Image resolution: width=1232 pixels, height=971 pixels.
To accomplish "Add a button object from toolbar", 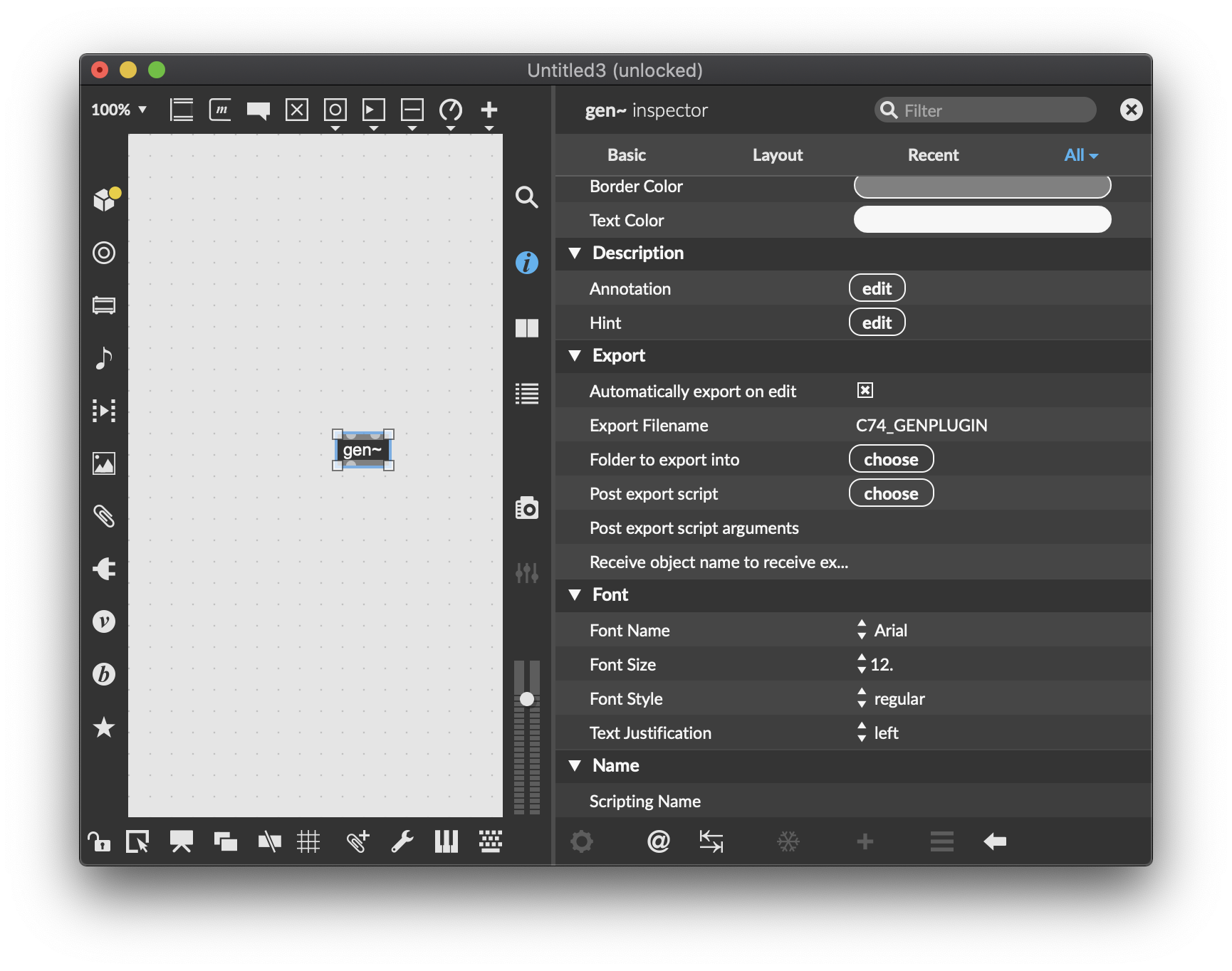I will 335,110.
